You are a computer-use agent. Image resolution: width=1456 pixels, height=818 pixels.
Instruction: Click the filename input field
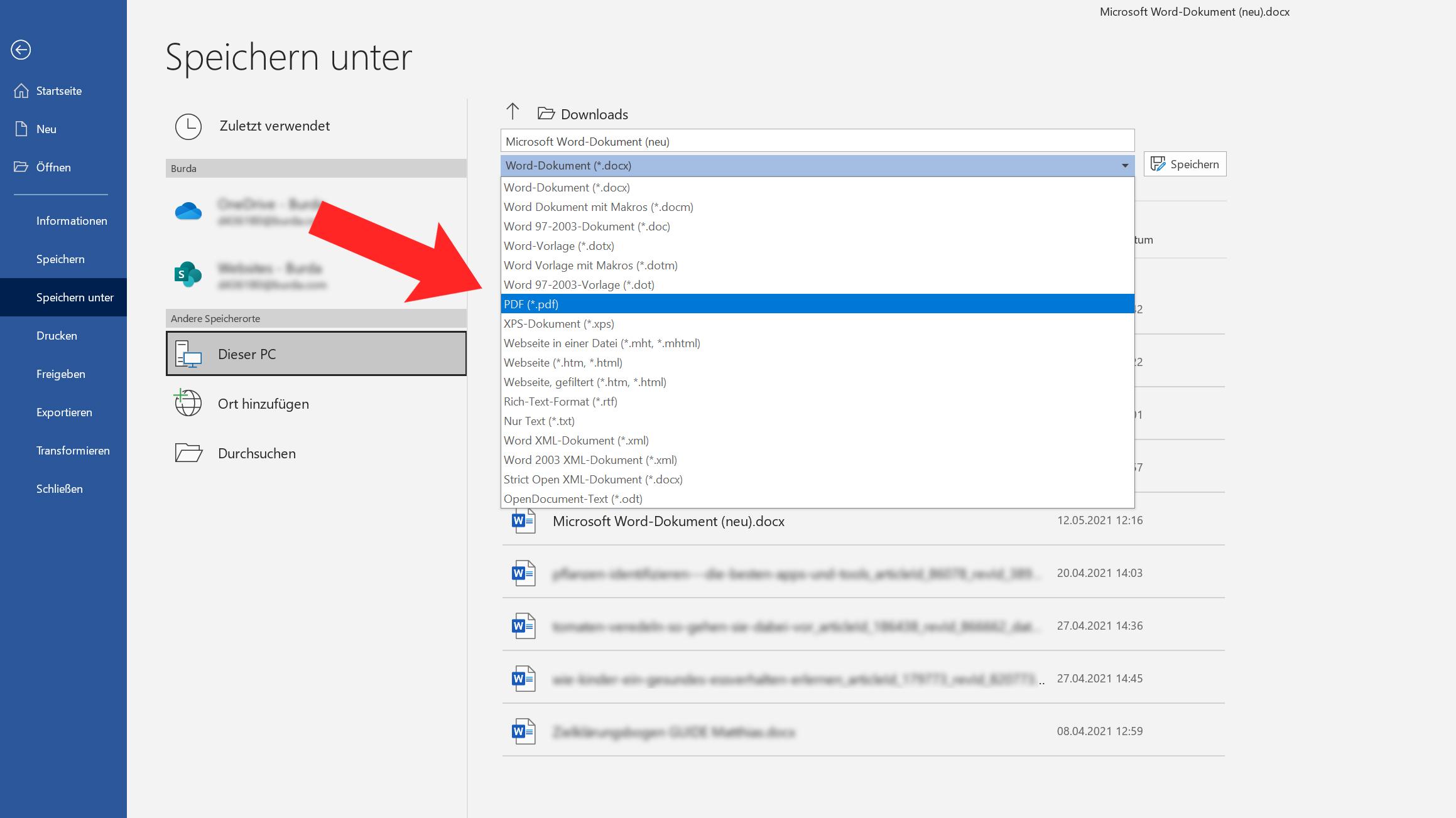coord(817,141)
